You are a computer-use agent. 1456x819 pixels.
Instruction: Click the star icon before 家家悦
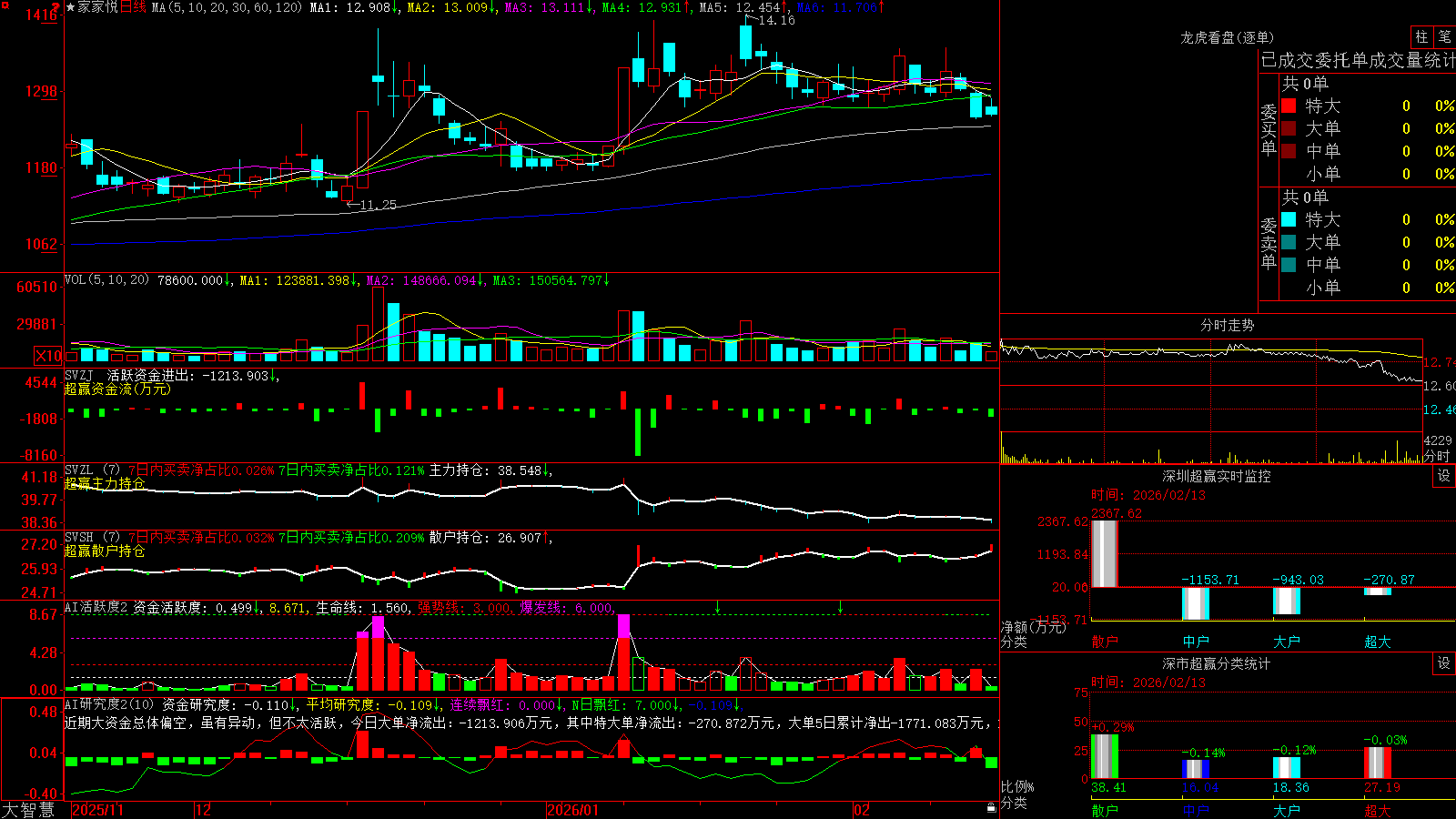[x=71, y=7]
